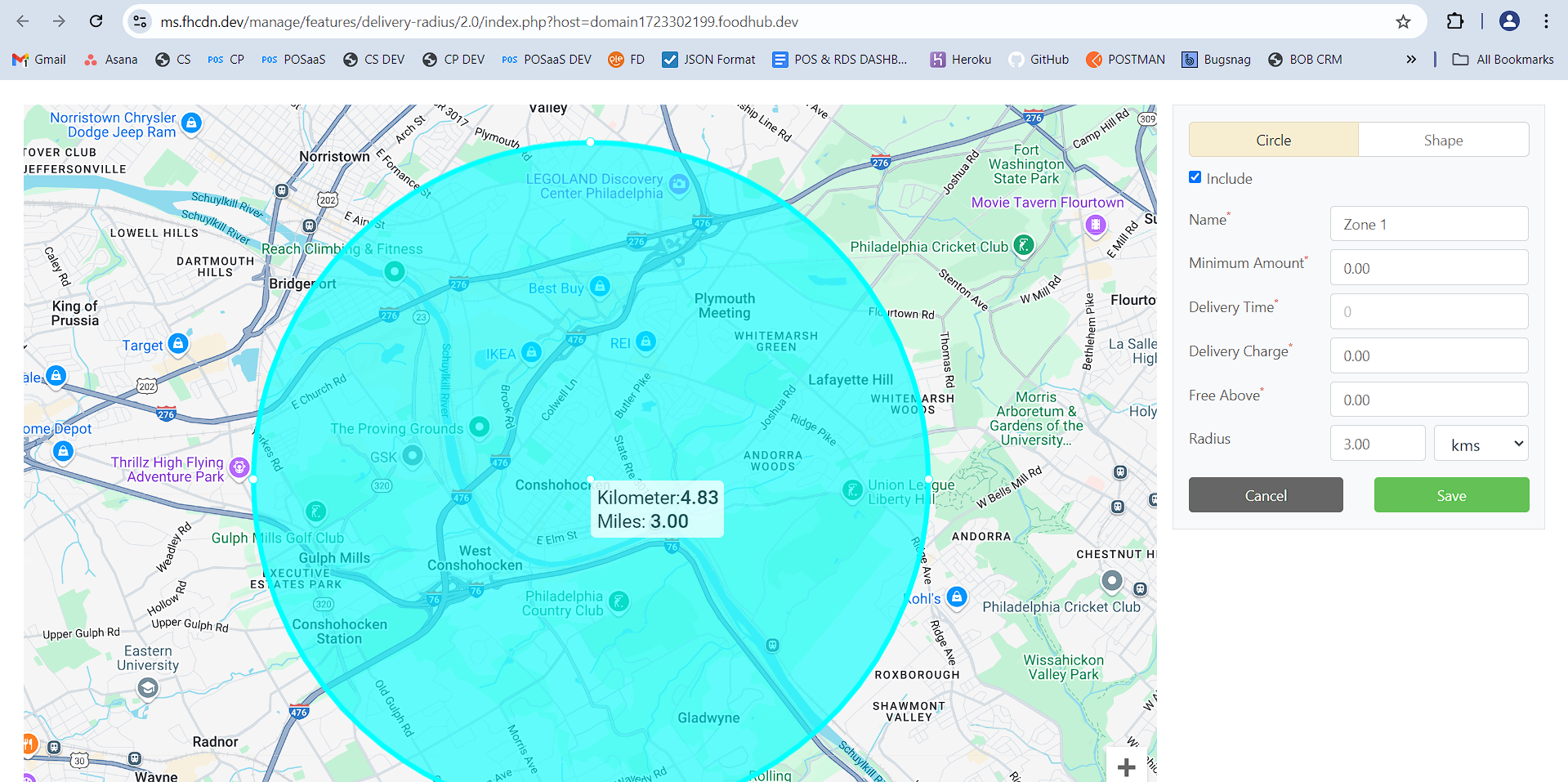Open the Asana bookmark
Viewport: 1568px width, 782px height.
pos(111,60)
